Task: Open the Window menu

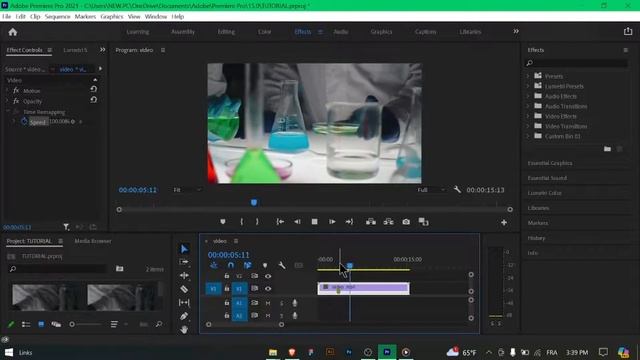Action: [156, 16]
